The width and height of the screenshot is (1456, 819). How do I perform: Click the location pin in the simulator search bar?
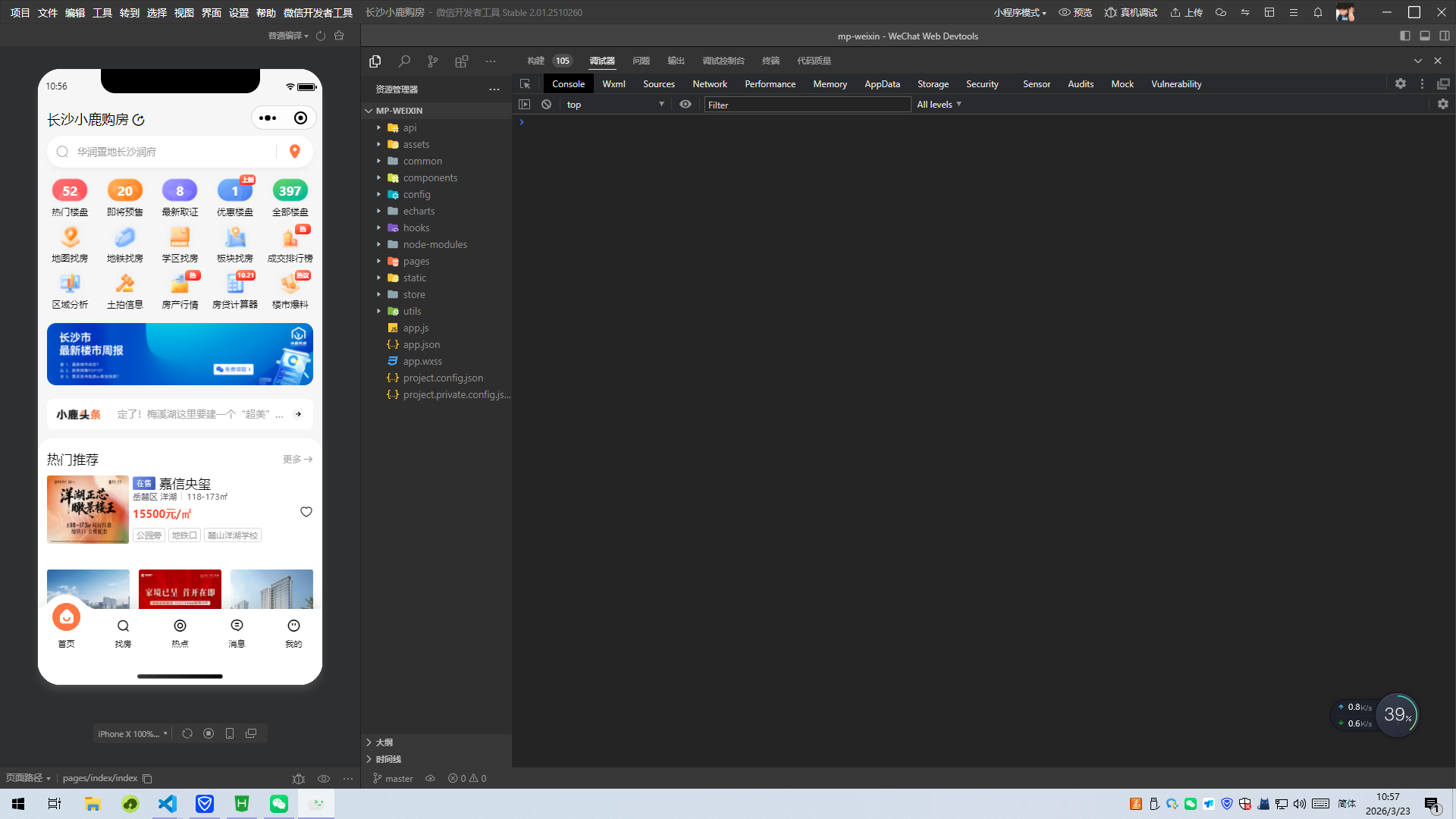tap(295, 152)
